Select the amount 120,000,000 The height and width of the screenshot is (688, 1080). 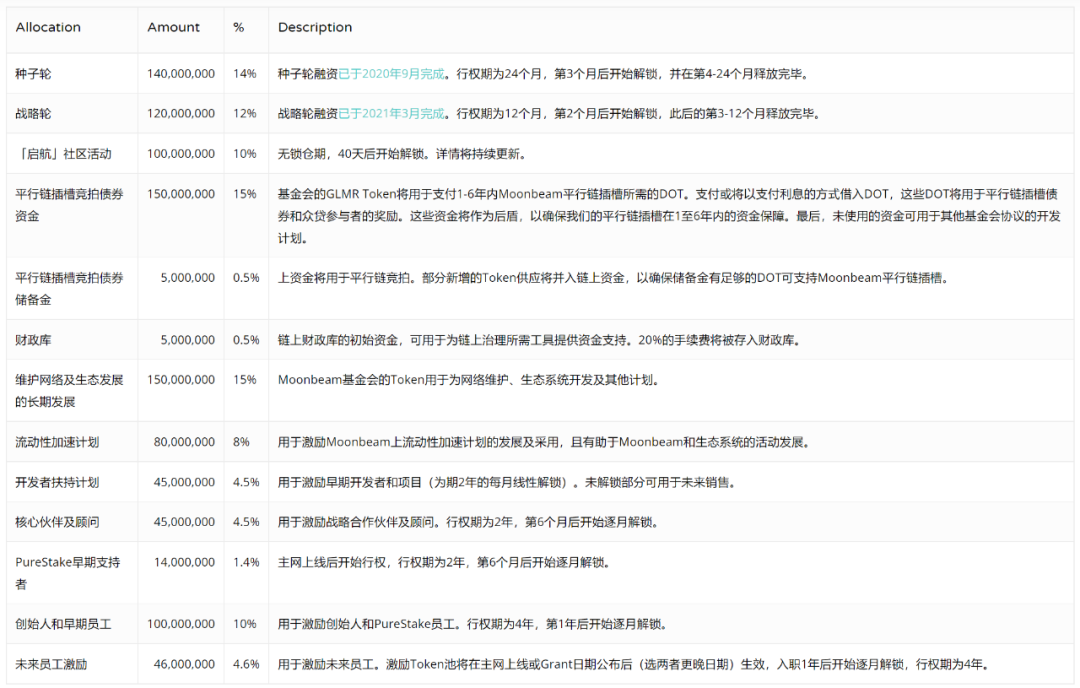tap(180, 114)
